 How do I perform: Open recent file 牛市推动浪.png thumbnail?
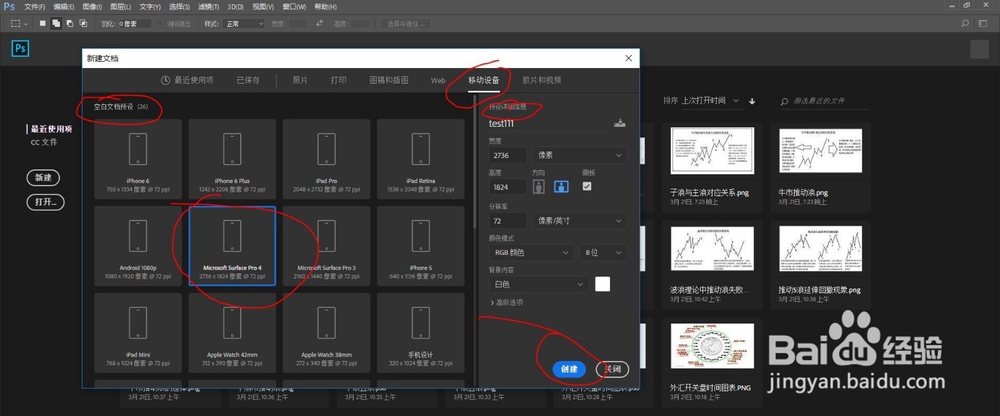pos(820,151)
